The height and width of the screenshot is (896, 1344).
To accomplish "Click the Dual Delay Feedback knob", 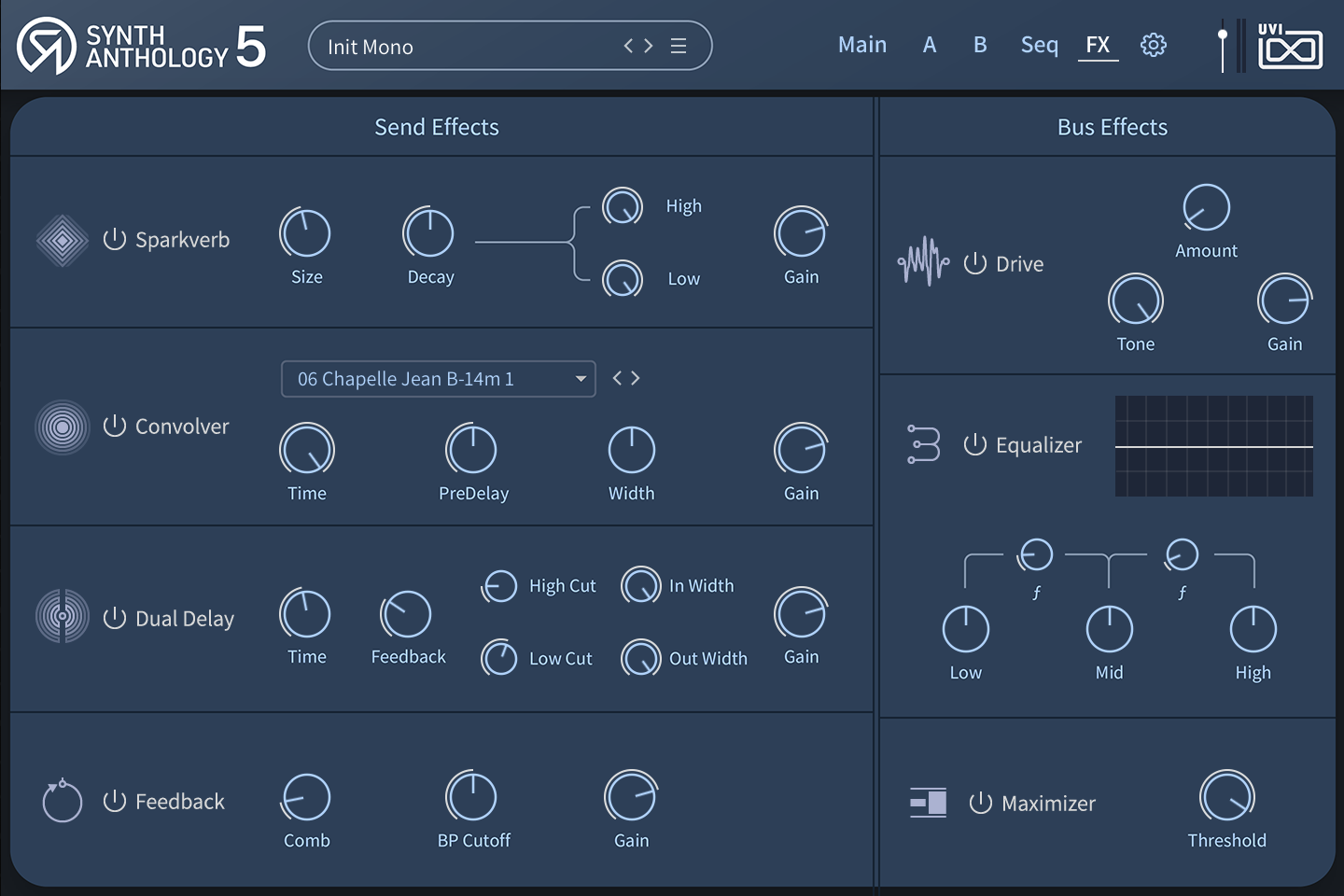I will tap(406, 614).
